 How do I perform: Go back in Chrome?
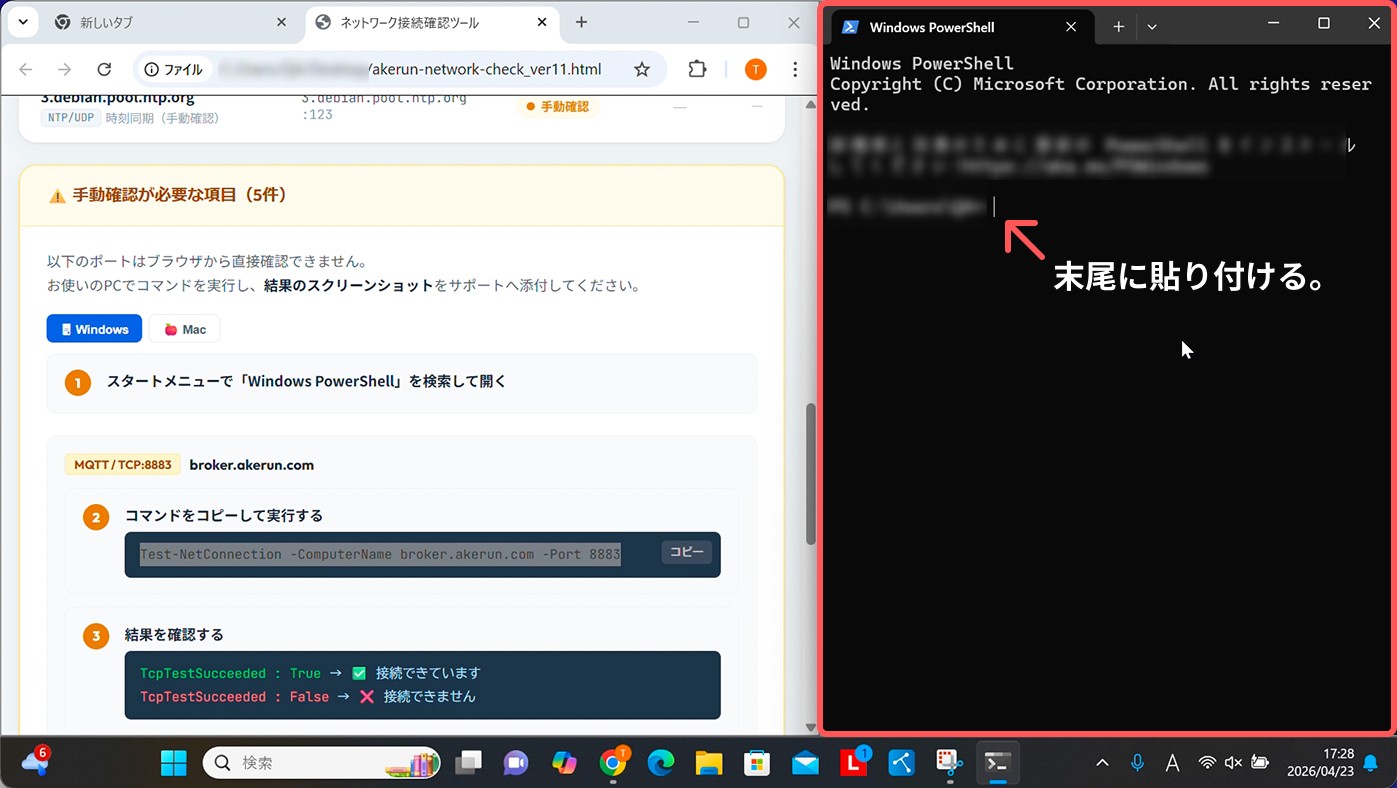(26, 69)
